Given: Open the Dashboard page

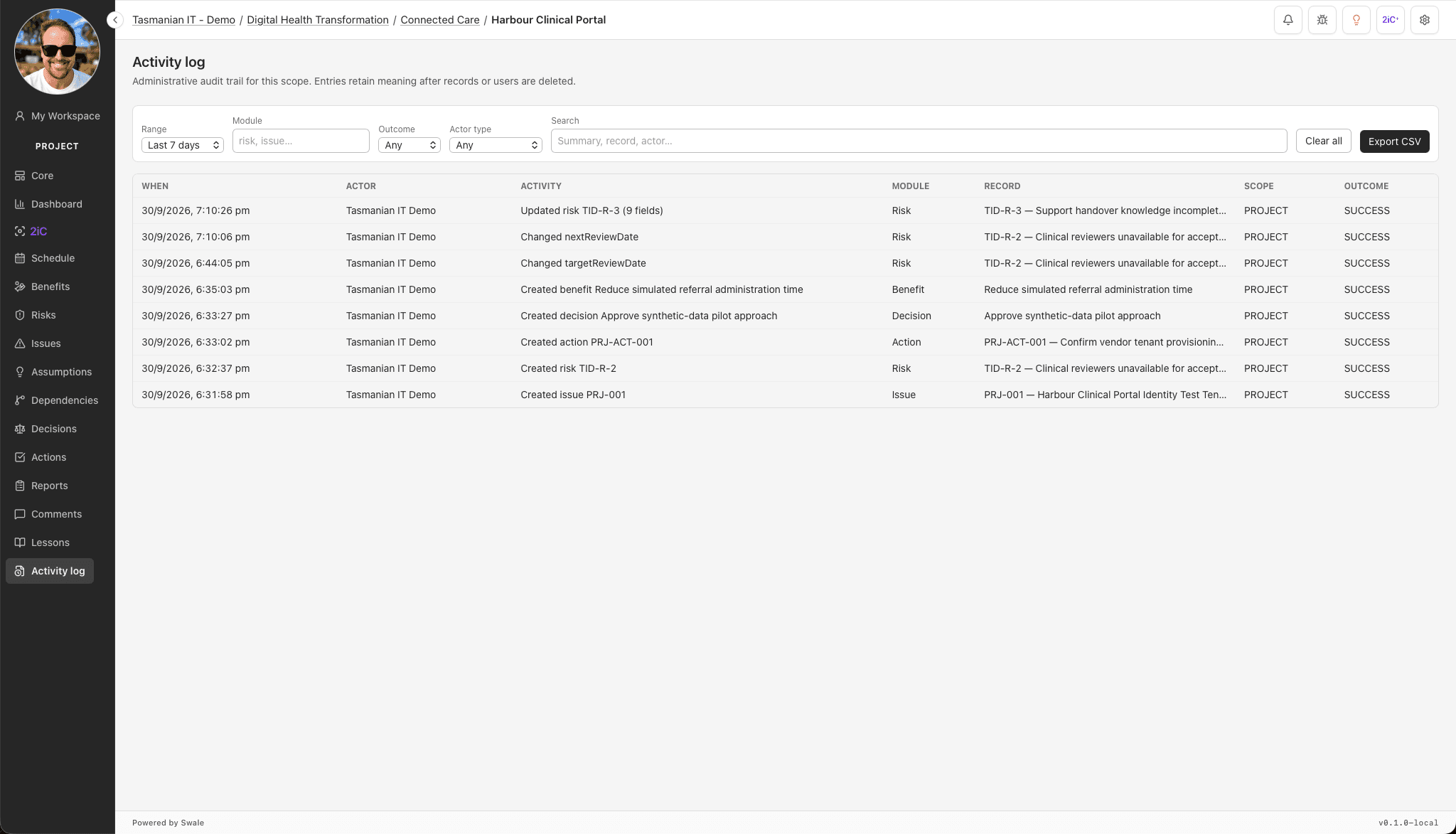Looking at the screenshot, I should click(48, 204).
